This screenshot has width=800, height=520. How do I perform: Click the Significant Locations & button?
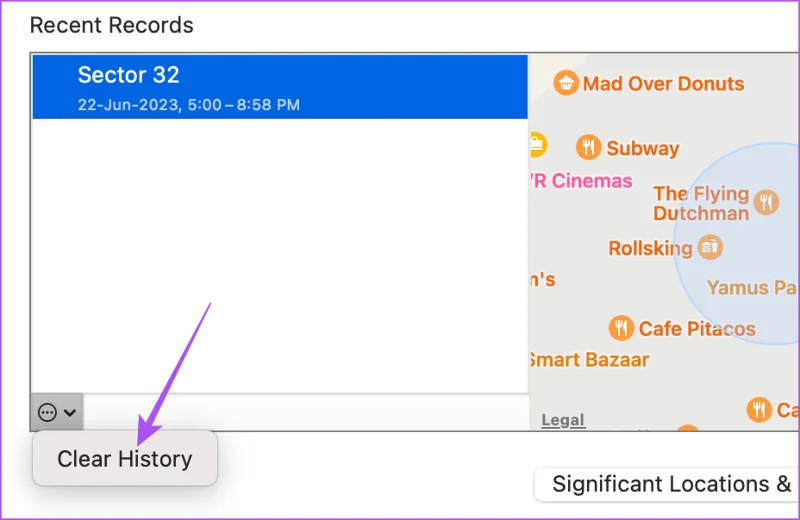pos(667,484)
